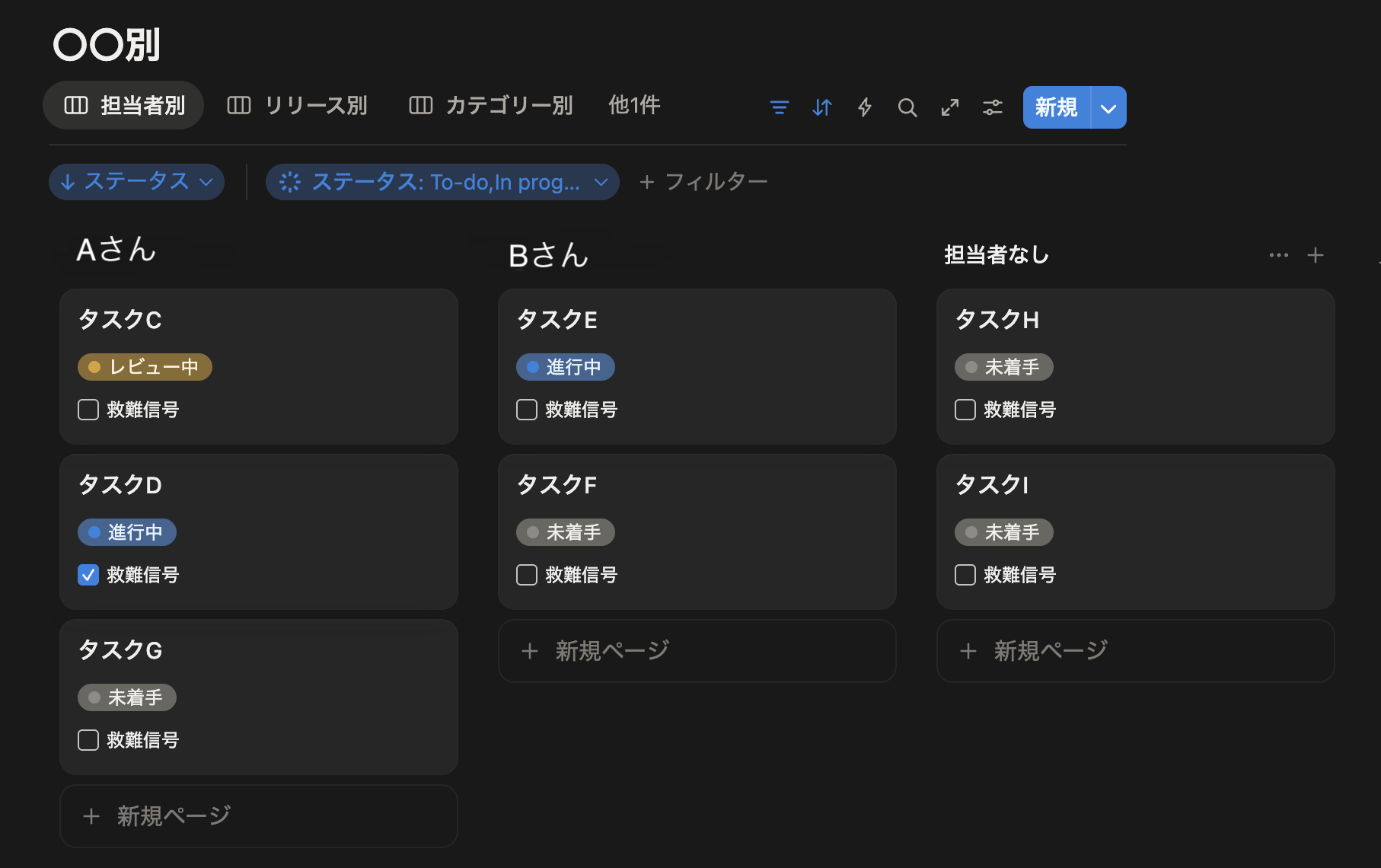1381x868 pixels.
Task: Uncheck 救難信号 on タスクD
Action: pyautogui.click(x=88, y=575)
